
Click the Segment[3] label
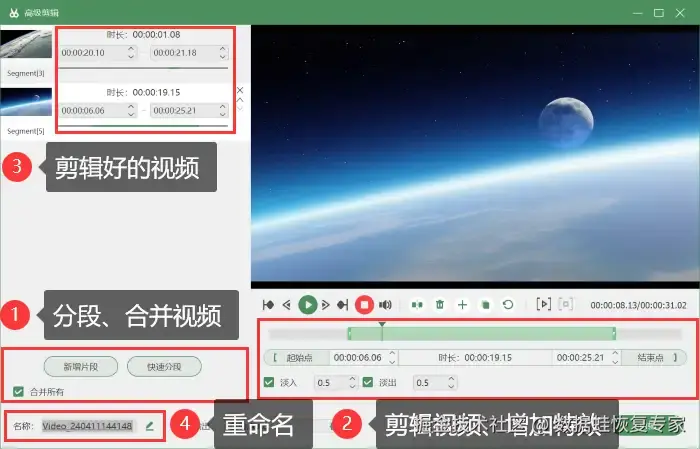point(26,73)
